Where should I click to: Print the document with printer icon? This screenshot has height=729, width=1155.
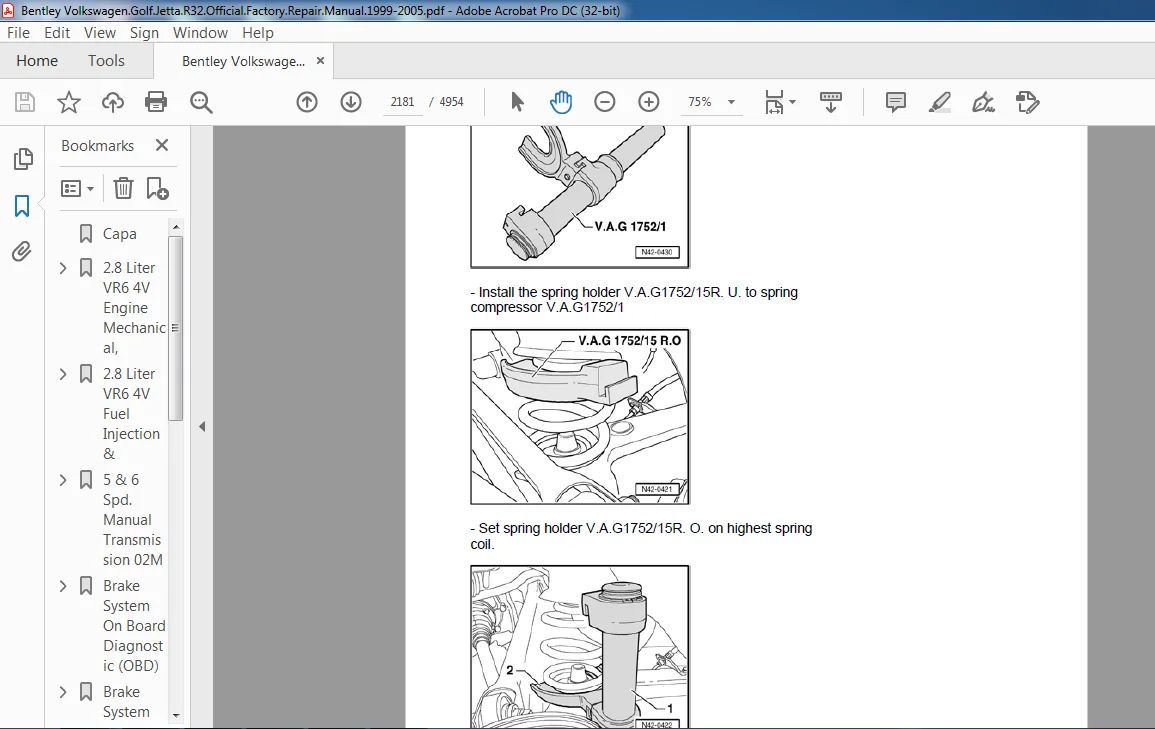pyautogui.click(x=156, y=102)
